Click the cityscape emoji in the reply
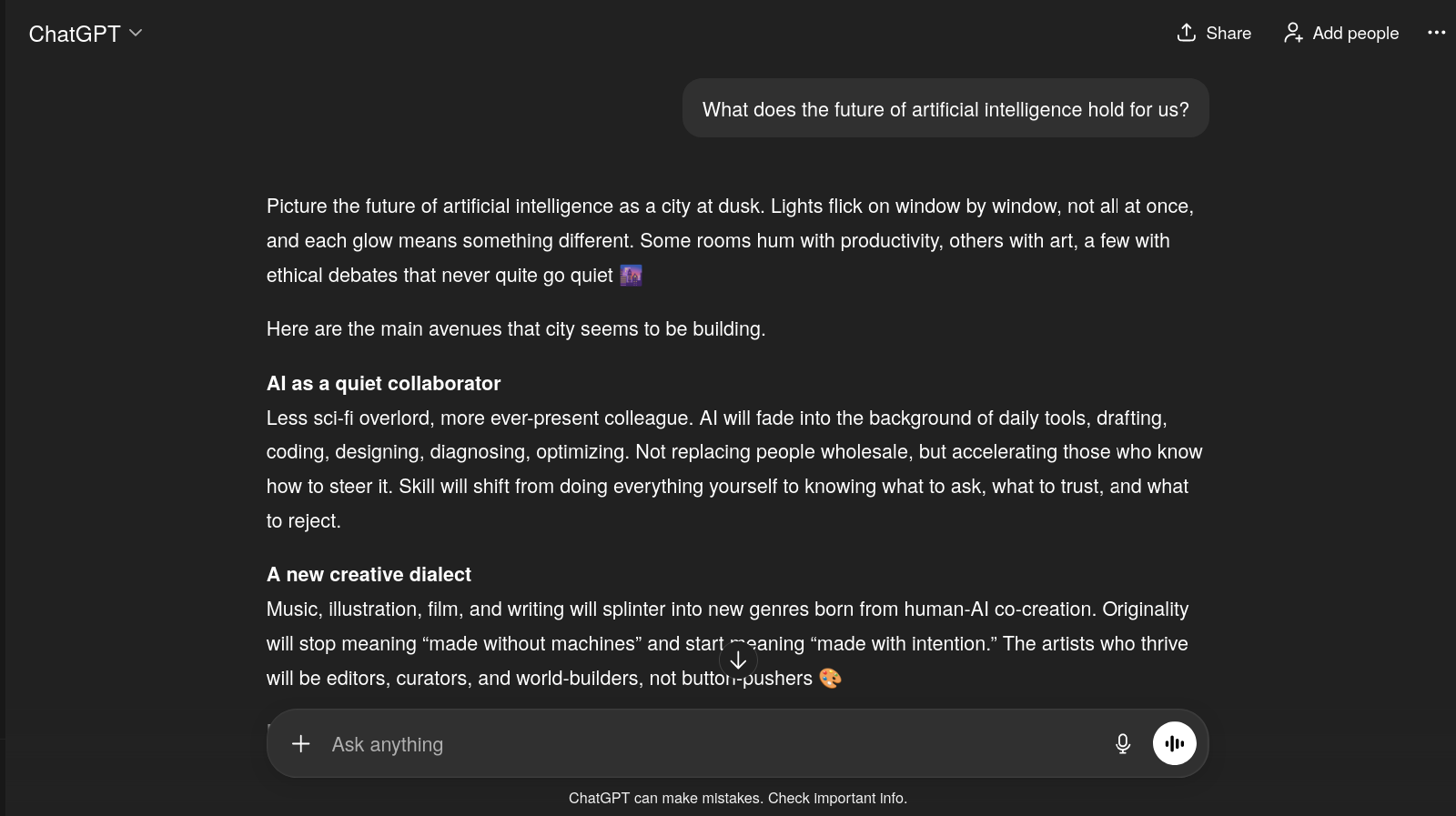 (x=632, y=275)
